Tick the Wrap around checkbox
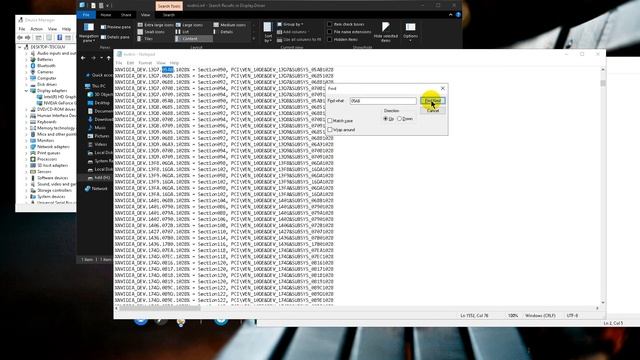Image resolution: width=640 pixels, height=360 pixels. tap(330, 130)
